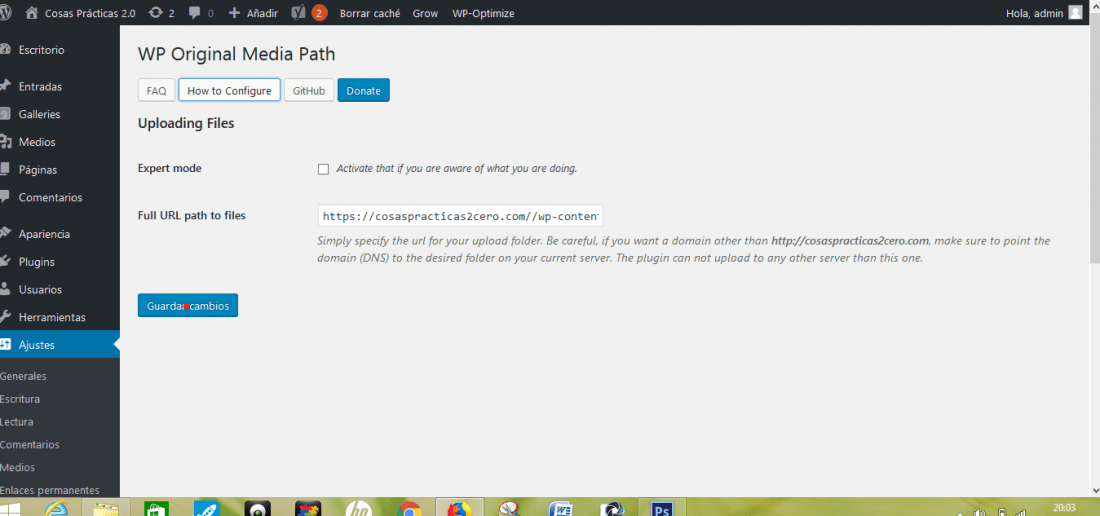Image resolution: width=1100 pixels, height=516 pixels.
Task: Click the admin avatar image
Action: (x=1075, y=13)
